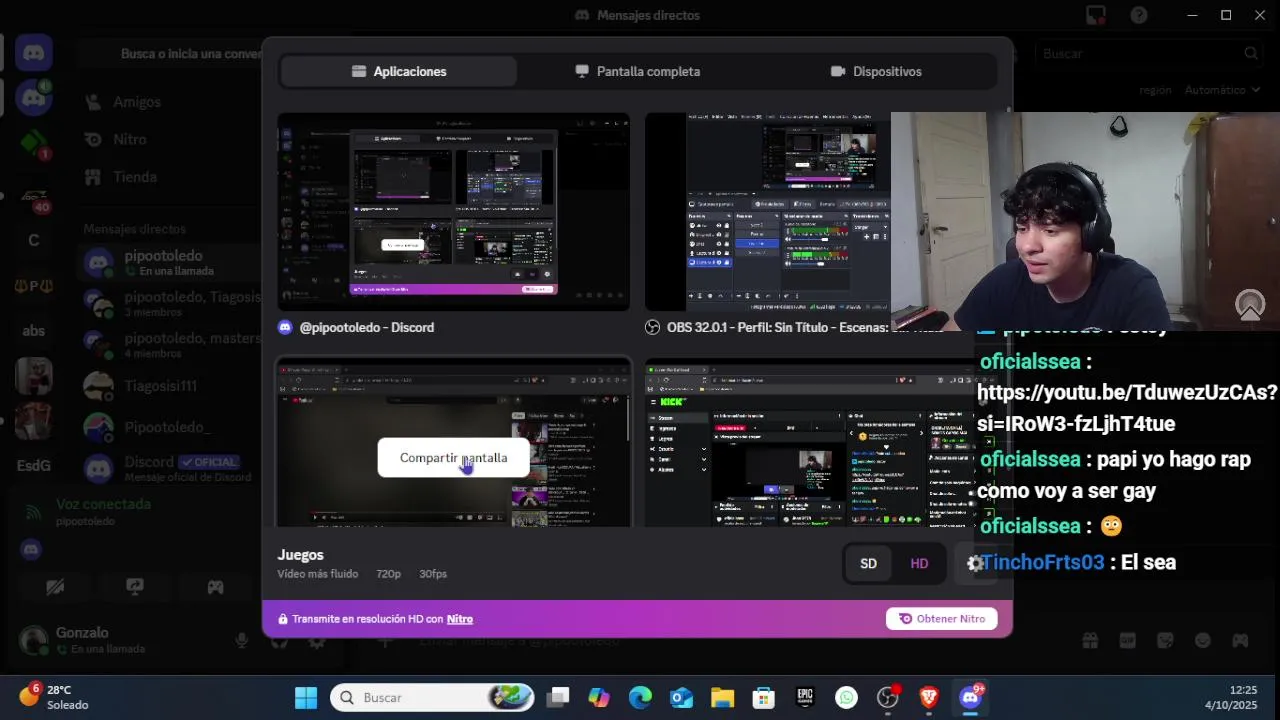The image size is (1280, 720).
Task: Select the OBS 32.0.1 window thumbnail
Action: click(767, 211)
